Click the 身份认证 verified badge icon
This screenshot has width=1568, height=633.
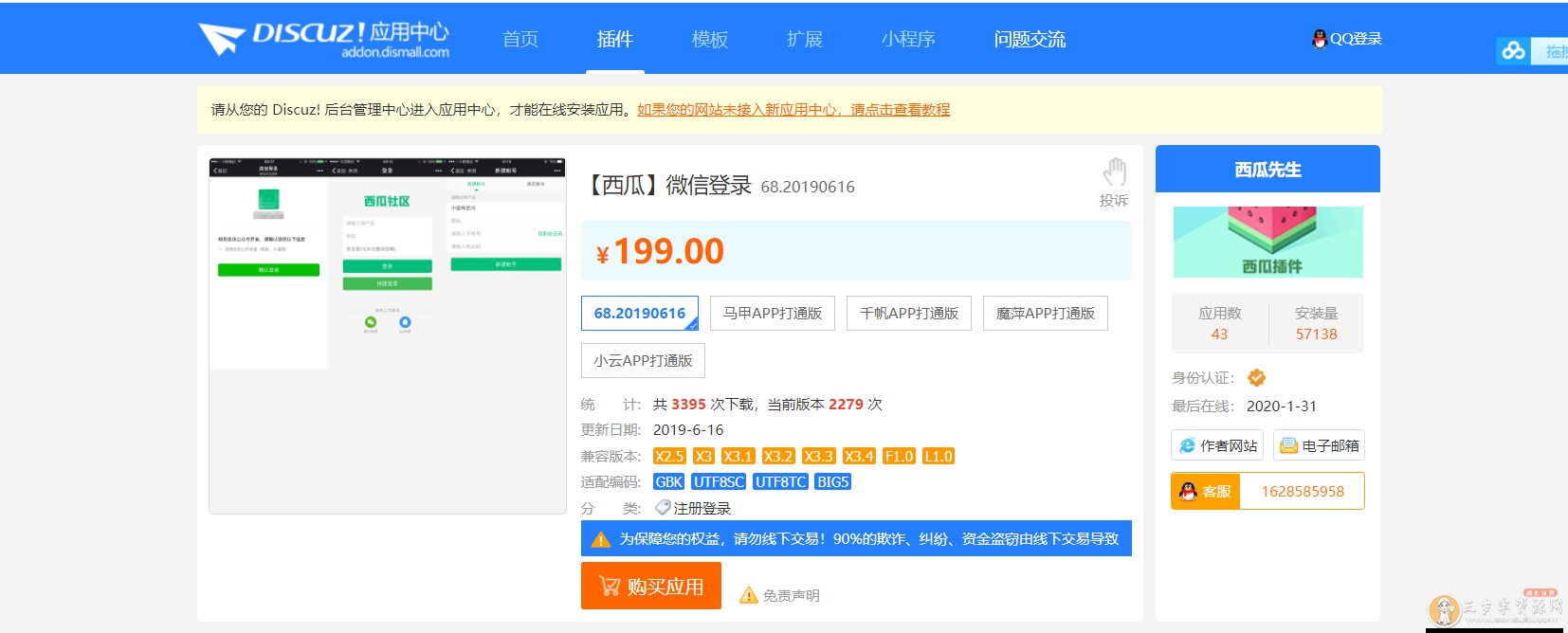click(x=1257, y=378)
